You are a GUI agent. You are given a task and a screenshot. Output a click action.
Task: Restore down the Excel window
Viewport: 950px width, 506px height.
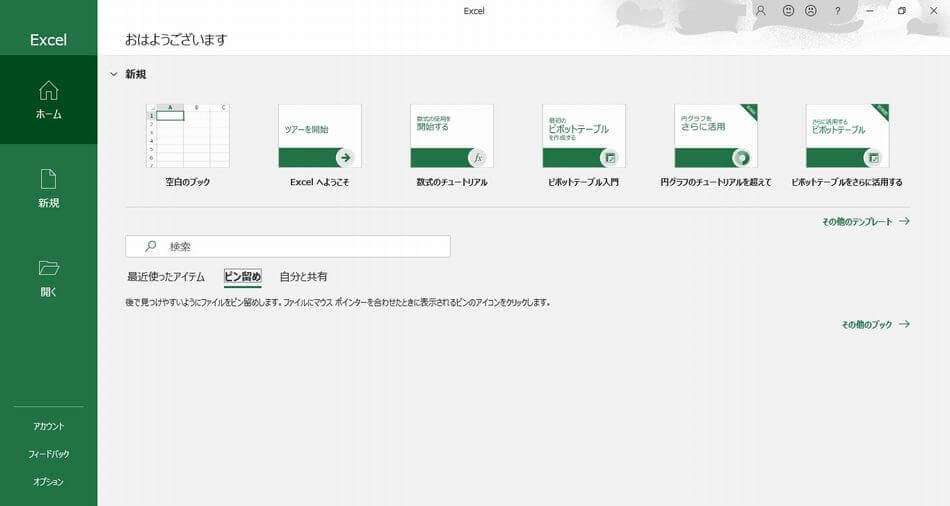pos(902,11)
